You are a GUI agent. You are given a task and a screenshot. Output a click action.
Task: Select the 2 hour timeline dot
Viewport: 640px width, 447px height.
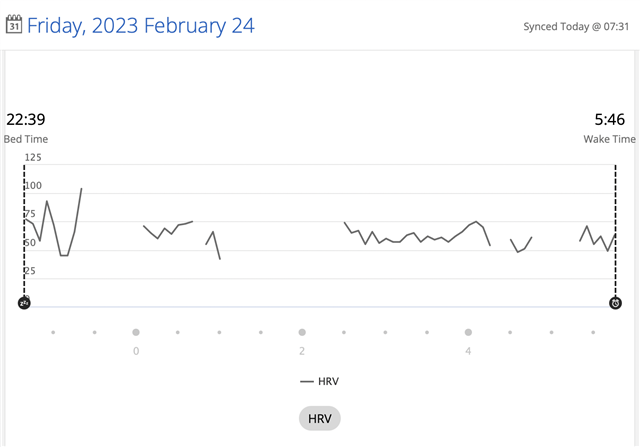point(302,332)
